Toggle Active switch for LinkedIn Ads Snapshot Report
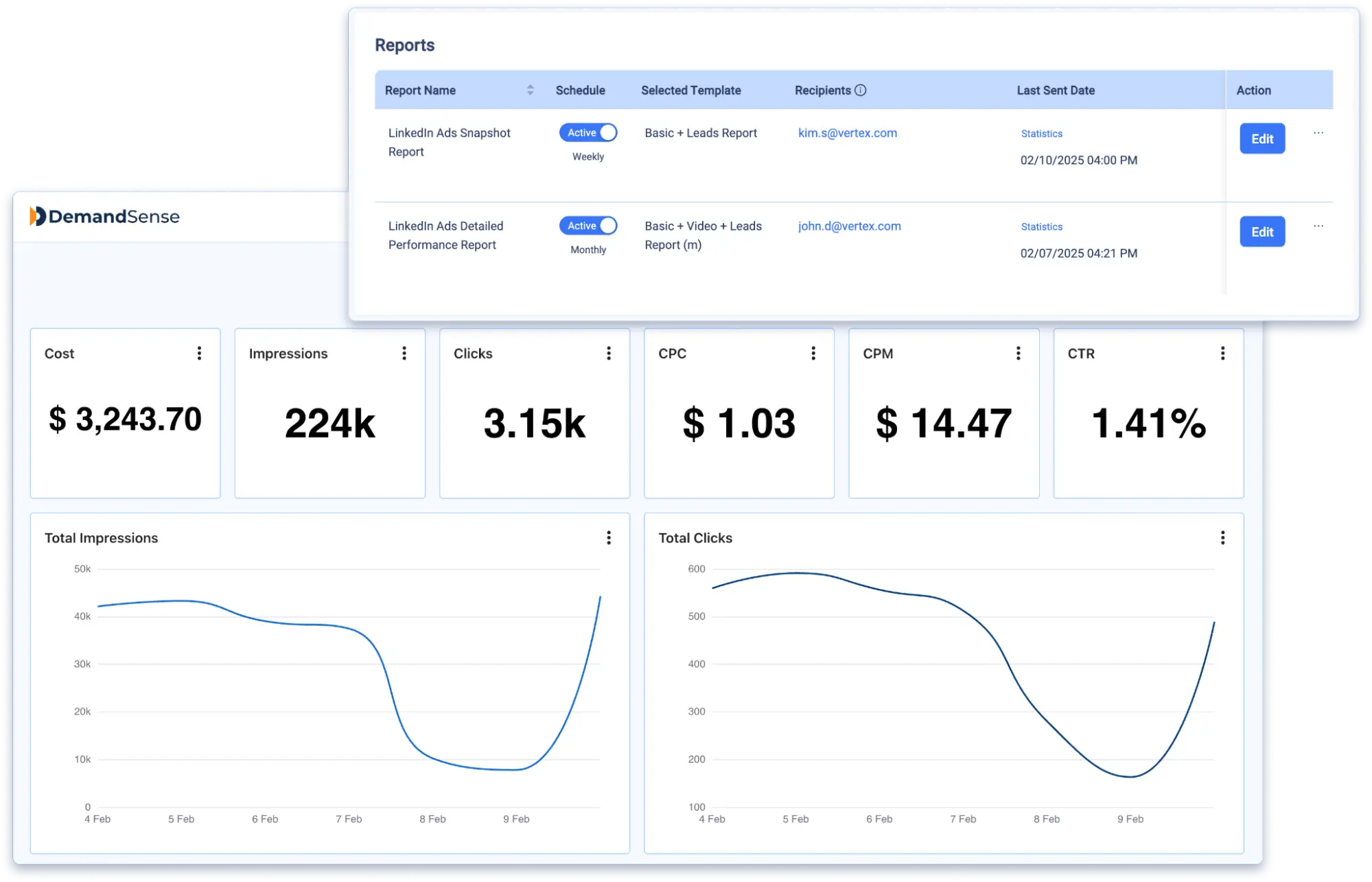 (588, 132)
